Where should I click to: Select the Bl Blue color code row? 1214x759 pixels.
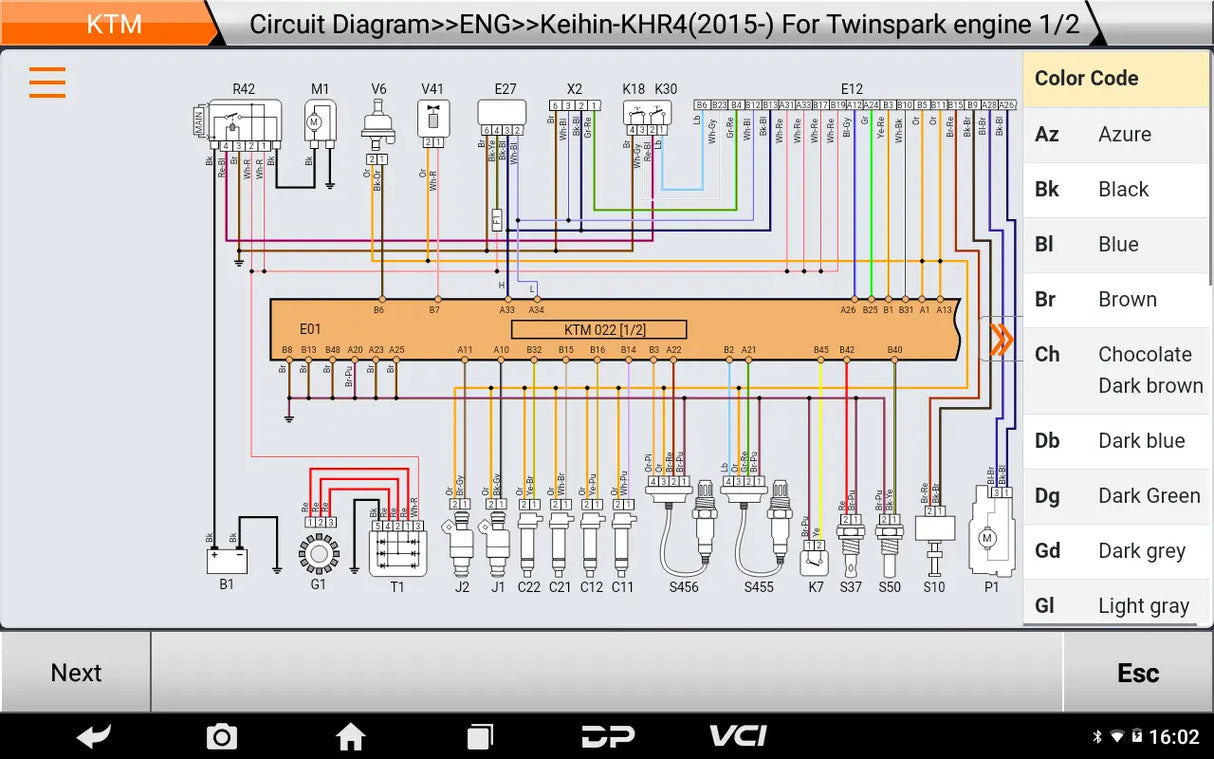[x=1116, y=244]
